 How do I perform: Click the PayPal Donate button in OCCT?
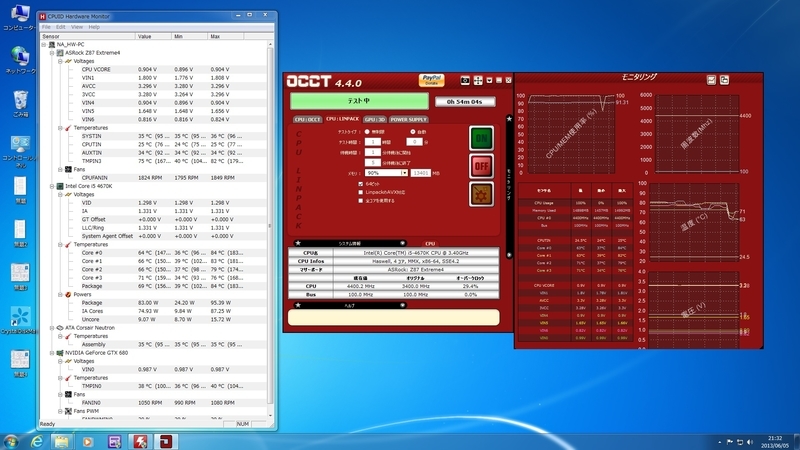432,80
